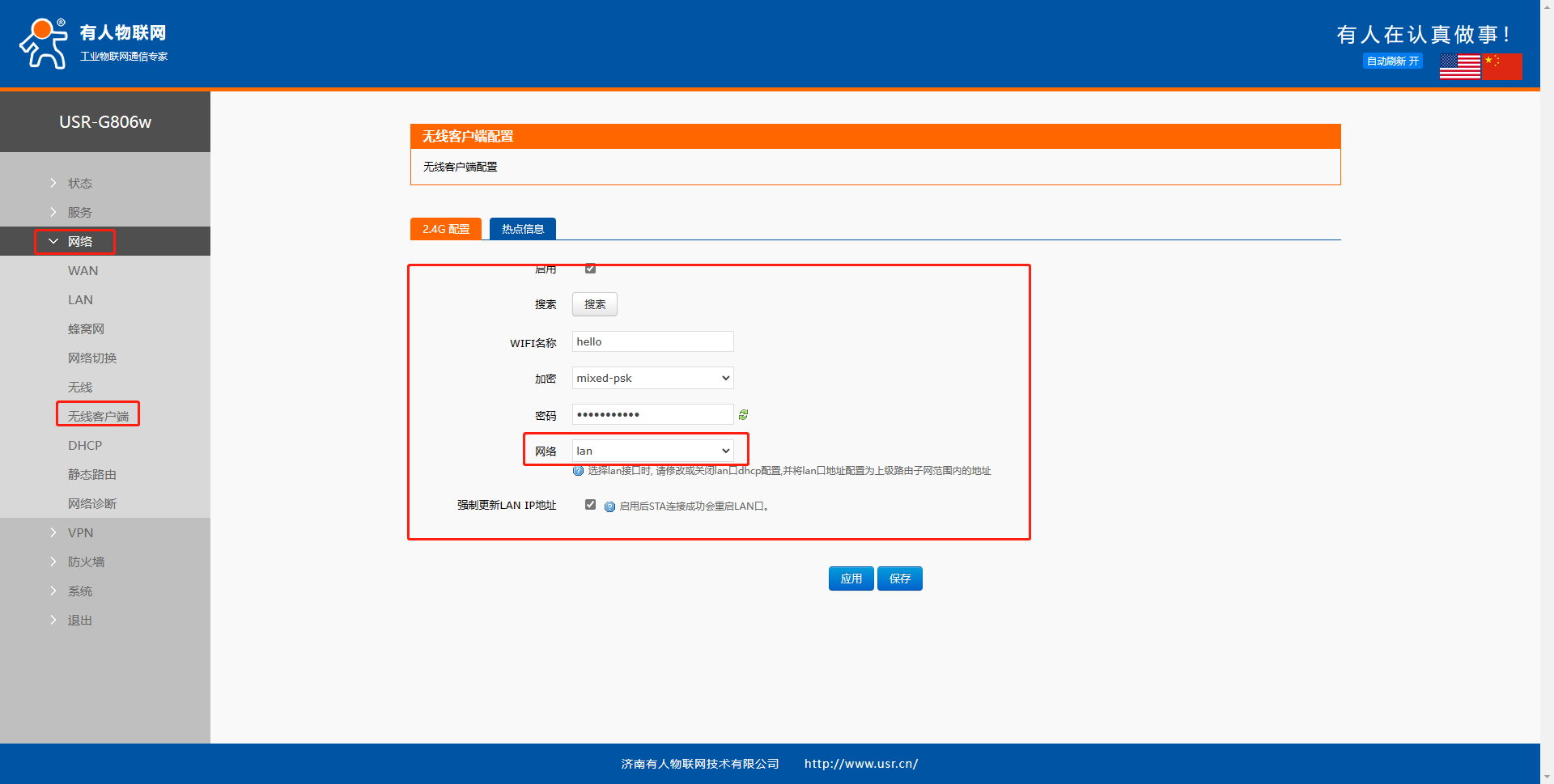Open the 无线客户端 submenu item
Viewport: 1554px width, 784px height.
click(x=98, y=416)
